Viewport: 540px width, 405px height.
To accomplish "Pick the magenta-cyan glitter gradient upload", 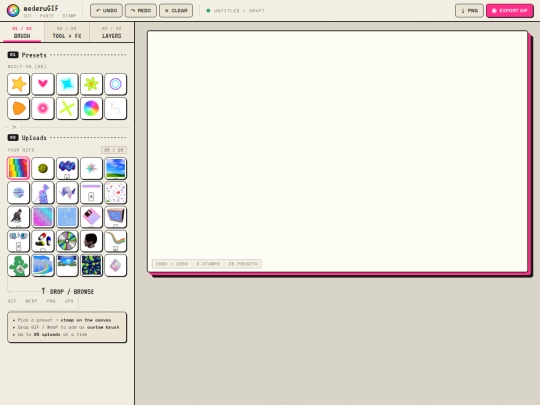I will click(x=43, y=217).
